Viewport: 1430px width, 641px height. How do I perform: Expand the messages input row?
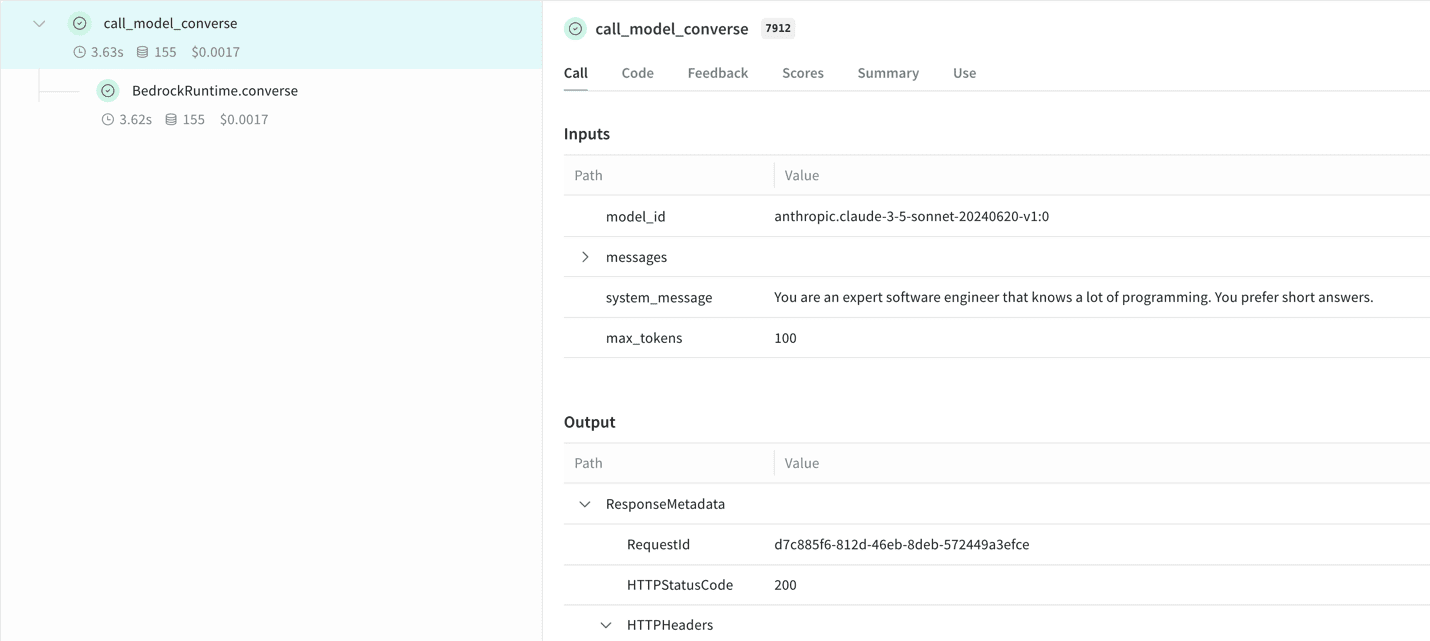(x=585, y=257)
